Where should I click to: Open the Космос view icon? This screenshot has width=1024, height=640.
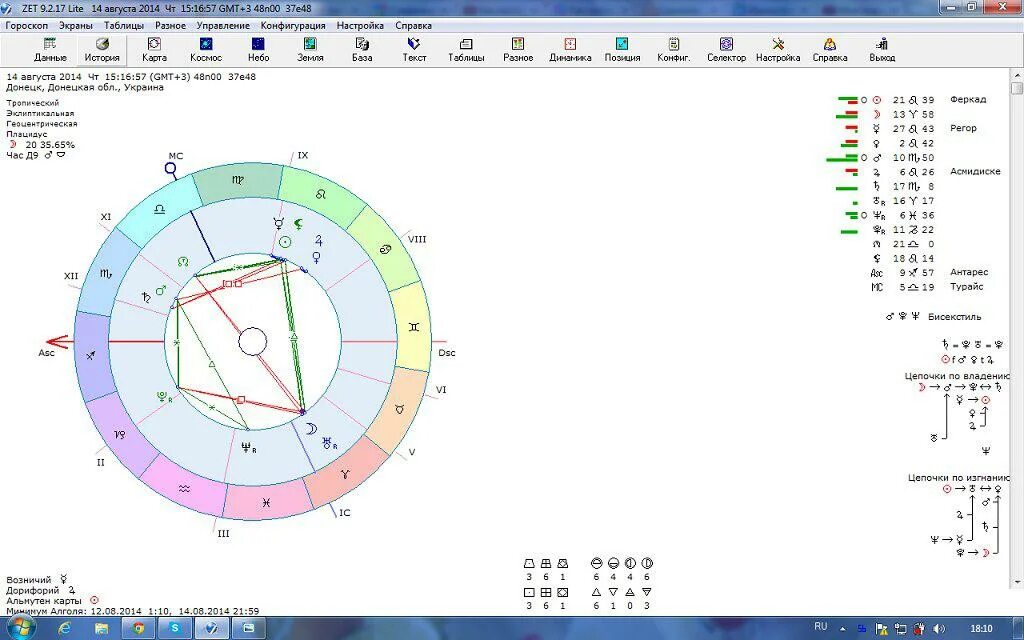click(206, 50)
